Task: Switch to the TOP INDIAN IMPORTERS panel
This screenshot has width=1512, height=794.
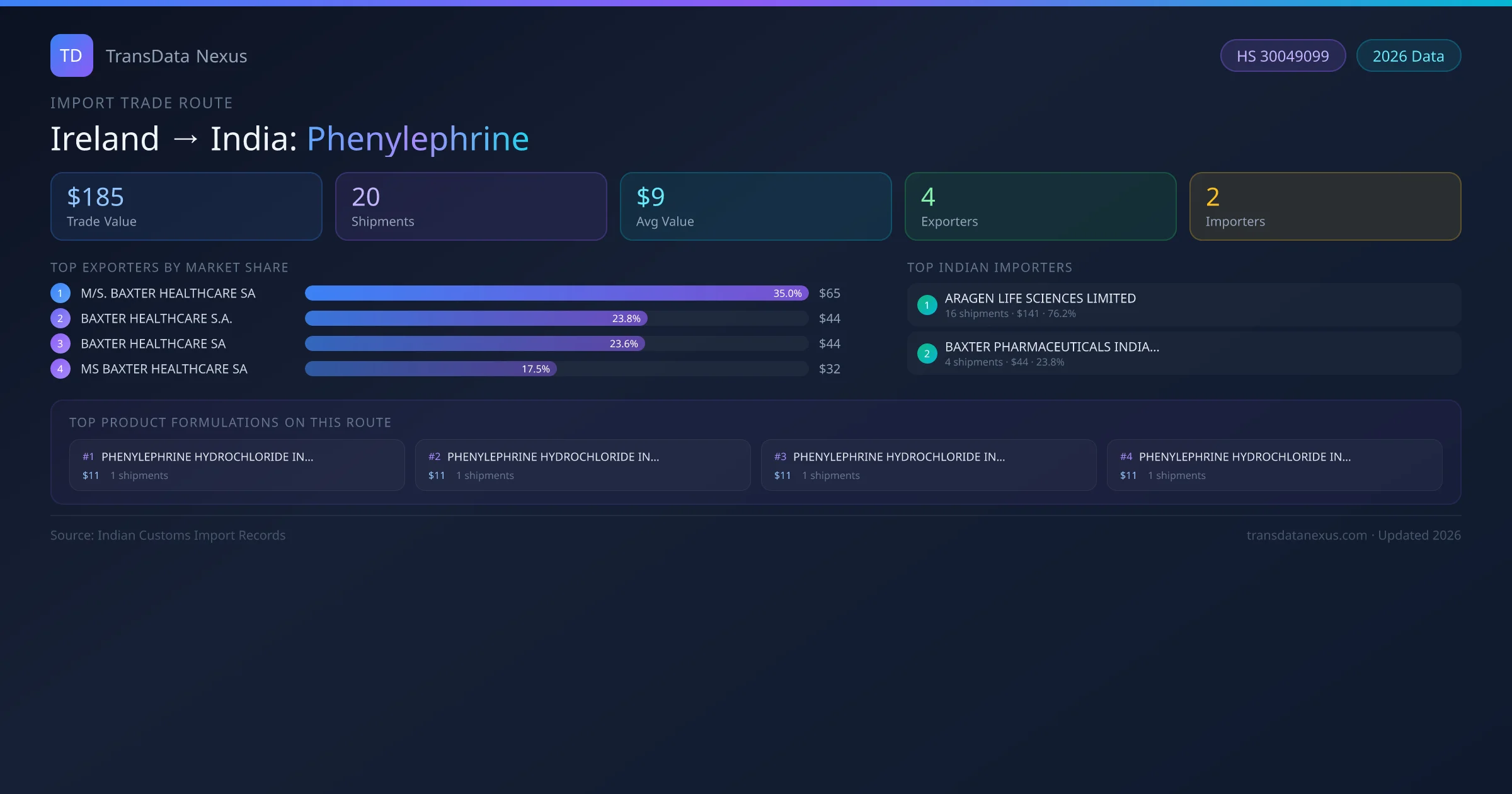Action: click(990, 267)
